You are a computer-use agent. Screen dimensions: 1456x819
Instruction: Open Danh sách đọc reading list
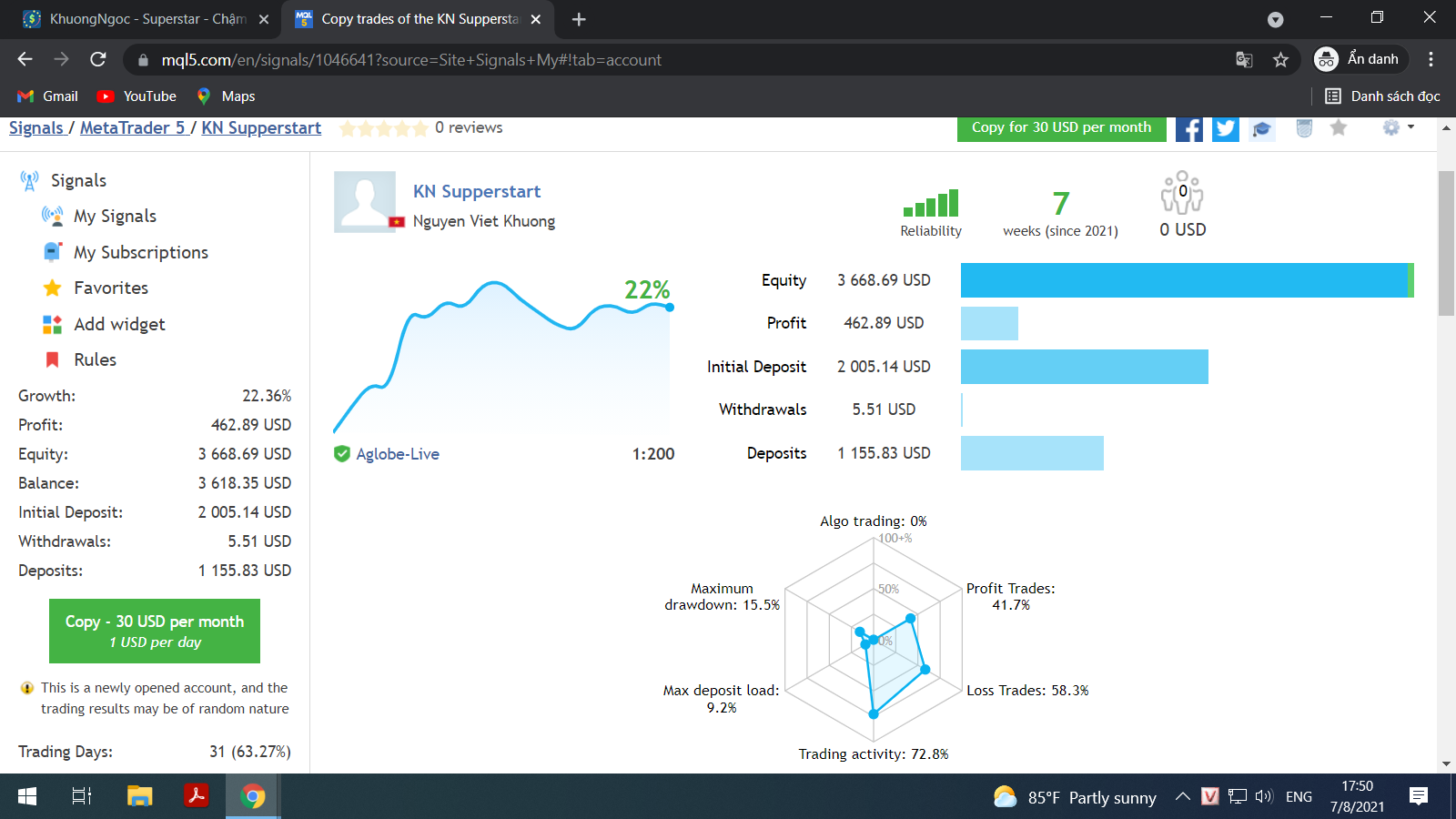pyautogui.click(x=1381, y=96)
